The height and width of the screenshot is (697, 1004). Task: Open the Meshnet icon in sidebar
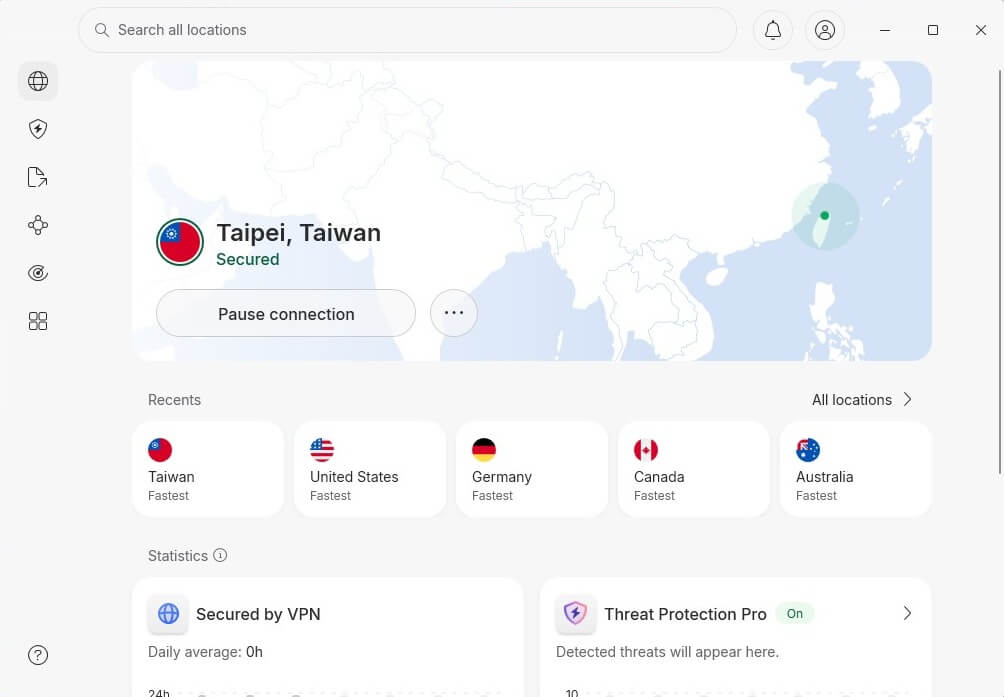(x=37, y=225)
